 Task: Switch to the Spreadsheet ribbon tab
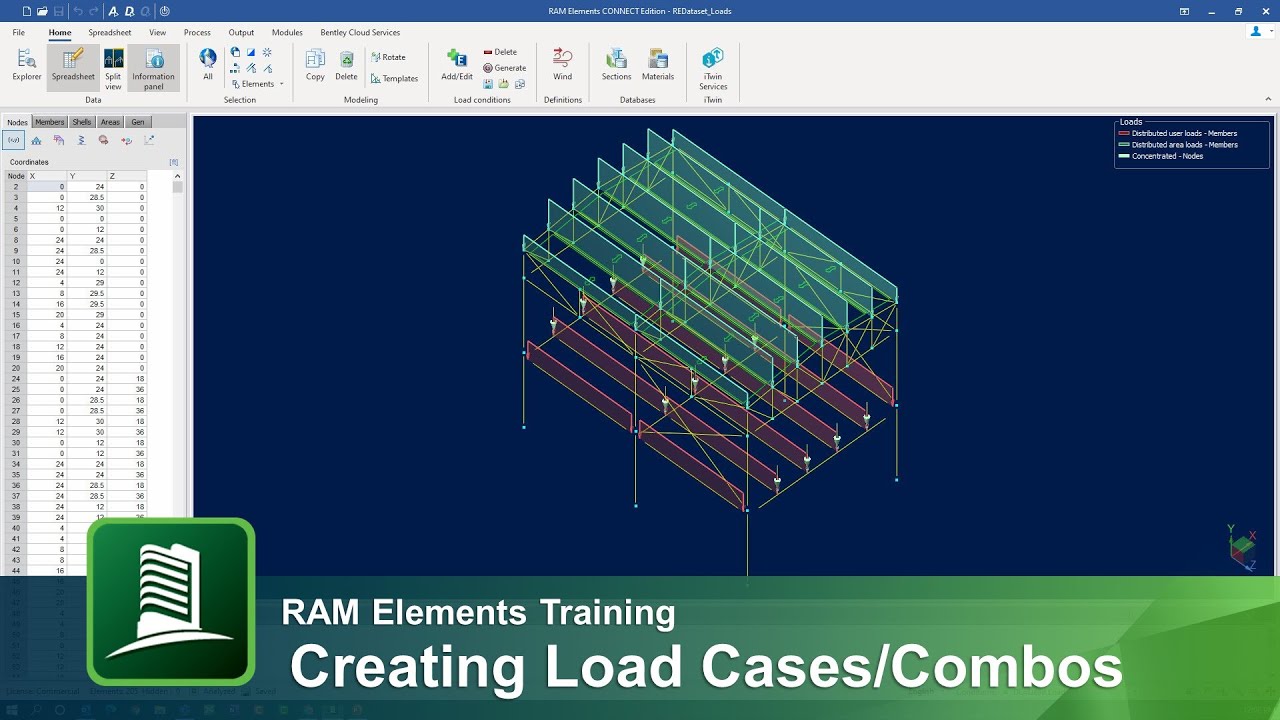click(x=110, y=32)
